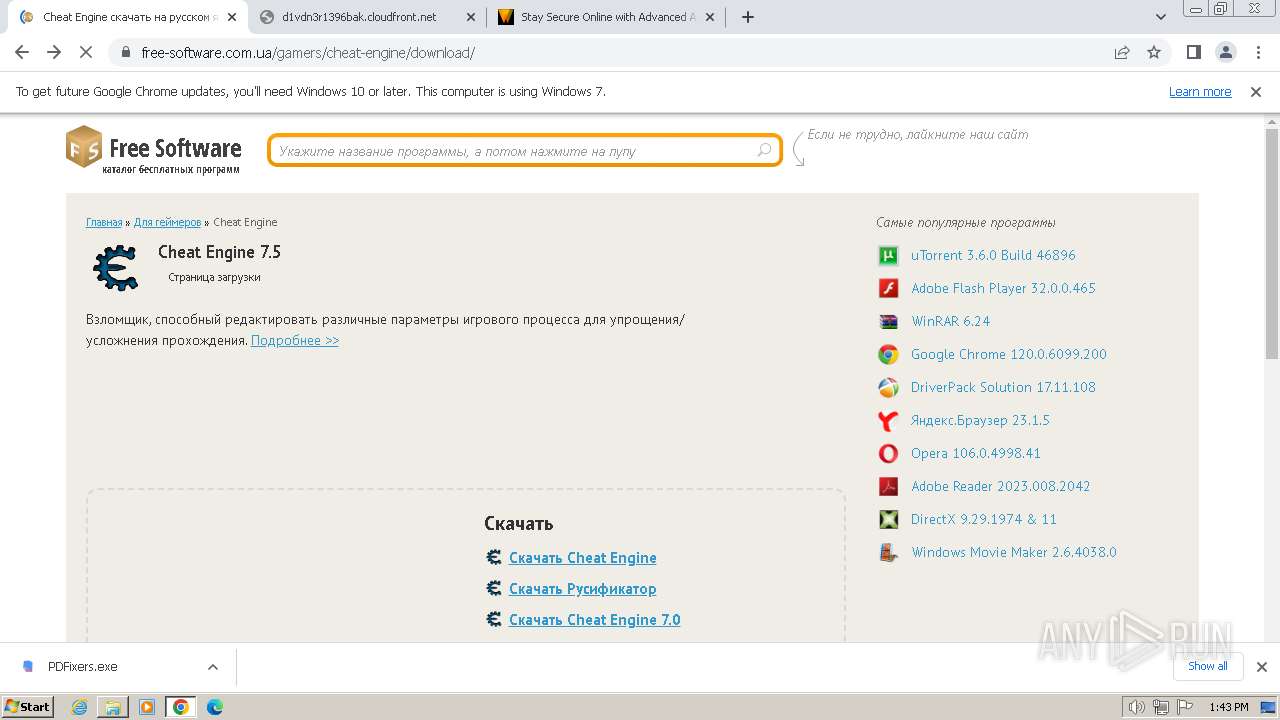1280x720 pixels.
Task: Switch to the d1vdn3r1396bak.cloudfront.net tab
Action: coord(367,17)
